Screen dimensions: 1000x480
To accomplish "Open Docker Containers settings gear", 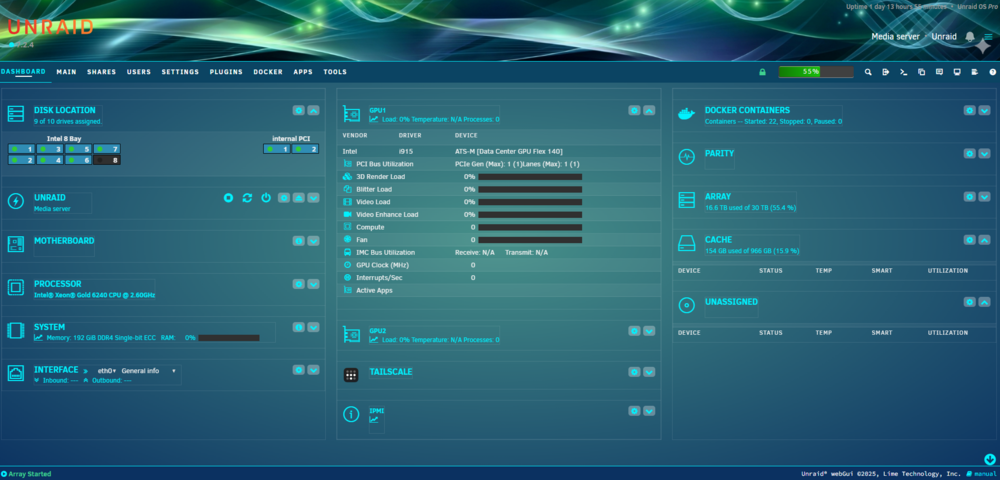I will (969, 110).
